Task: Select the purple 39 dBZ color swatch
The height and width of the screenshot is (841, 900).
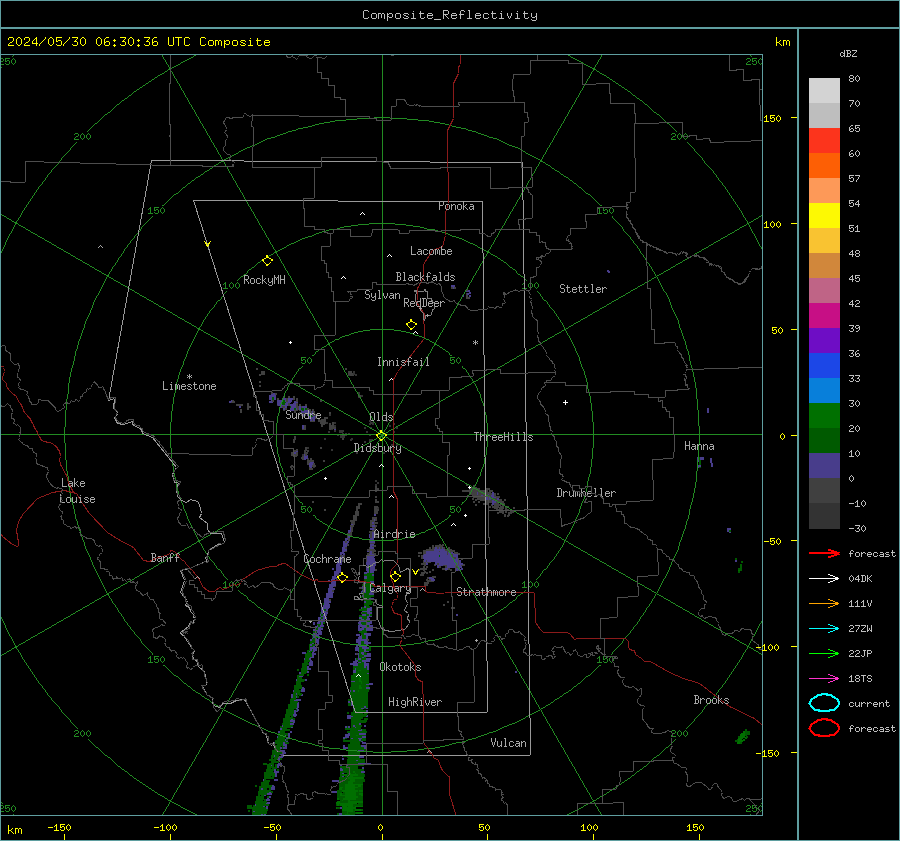Action: [824, 340]
